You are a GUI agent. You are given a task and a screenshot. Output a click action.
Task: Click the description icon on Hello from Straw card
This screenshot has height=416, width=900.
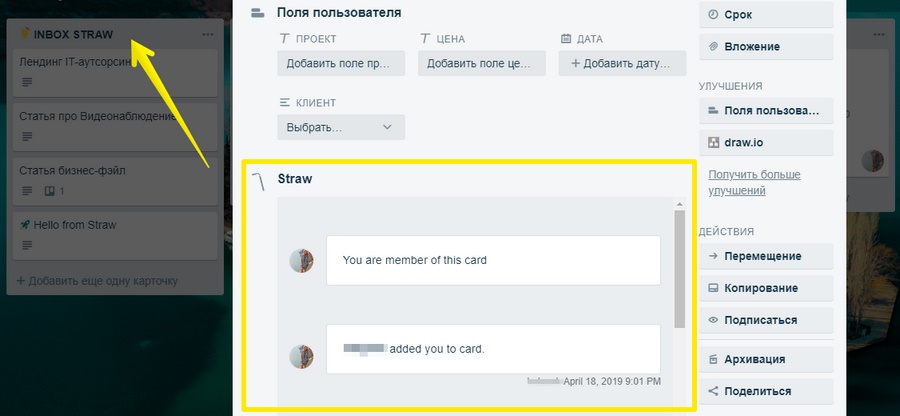click(x=27, y=246)
